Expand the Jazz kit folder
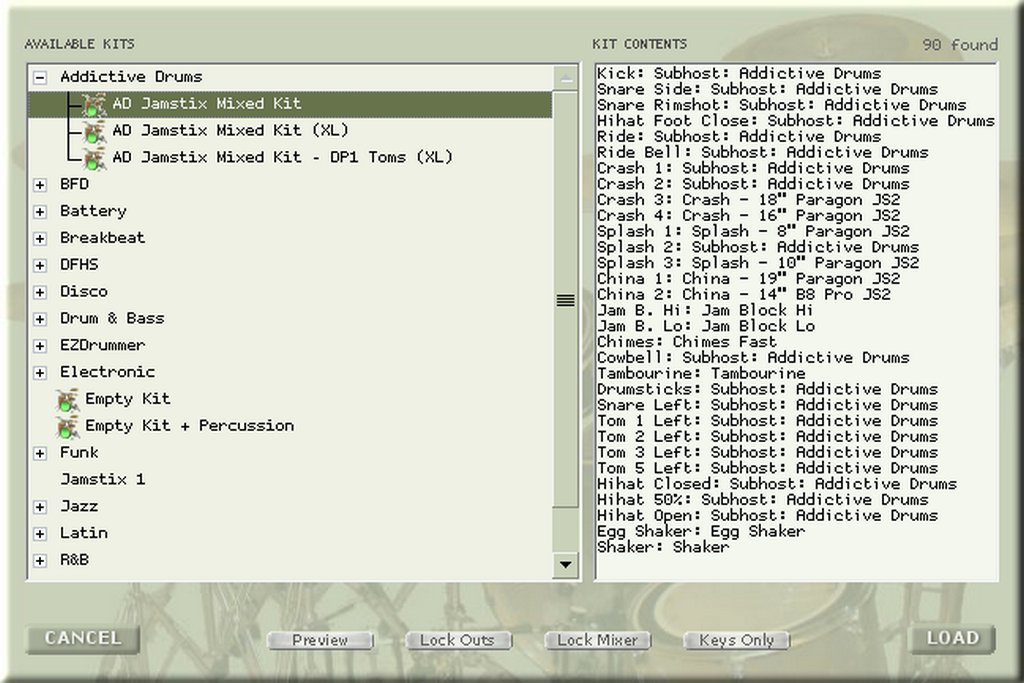Viewport: 1024px width, 683px height. [40, 507]
